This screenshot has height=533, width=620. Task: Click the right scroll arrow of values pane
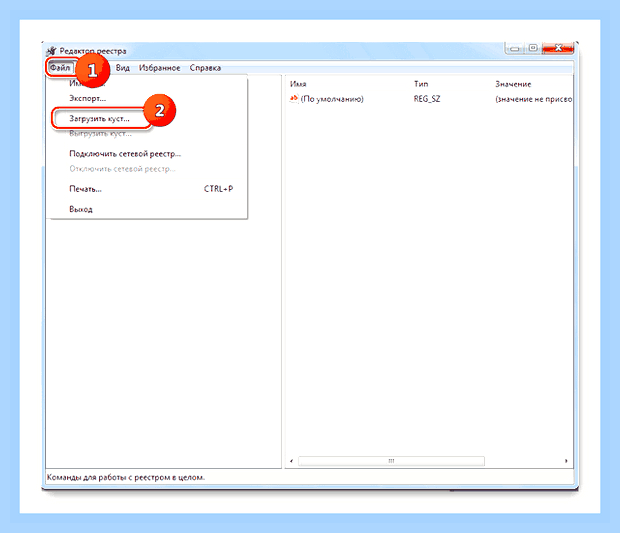(566, 461)
